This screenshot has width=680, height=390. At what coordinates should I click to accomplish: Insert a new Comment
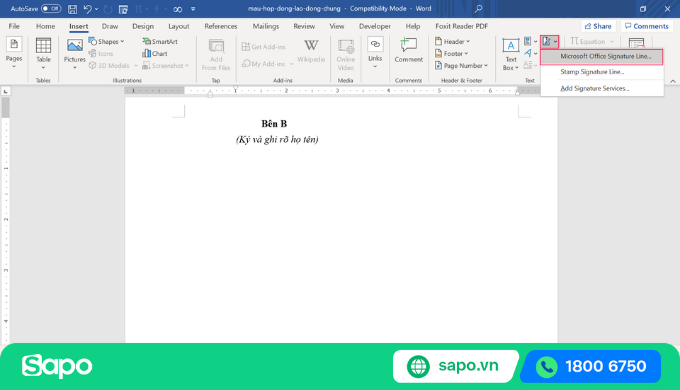point(409,50)
